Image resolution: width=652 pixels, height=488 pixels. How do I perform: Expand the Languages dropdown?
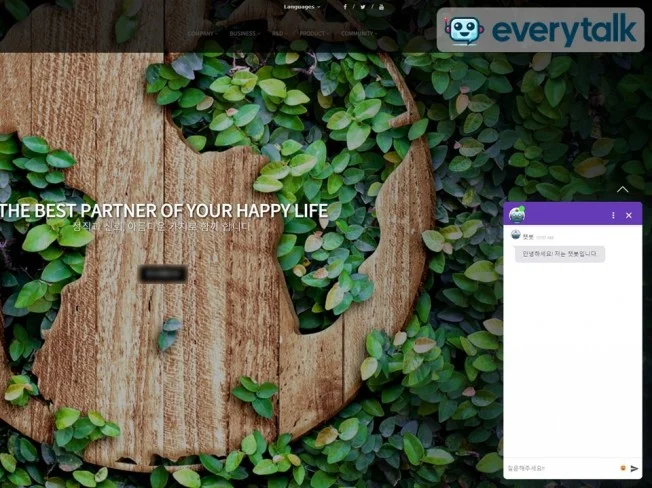301,7
